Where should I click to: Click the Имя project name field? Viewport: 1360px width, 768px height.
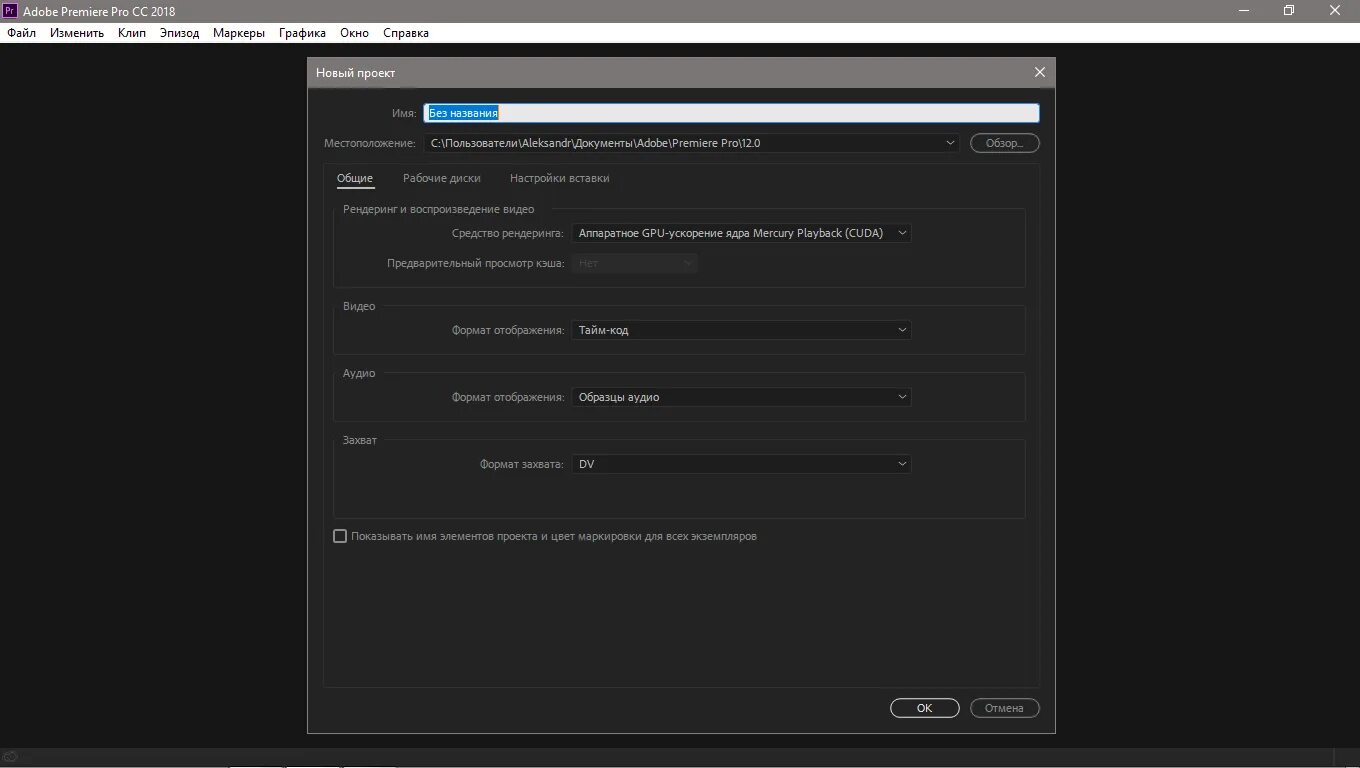pos(732,113)
